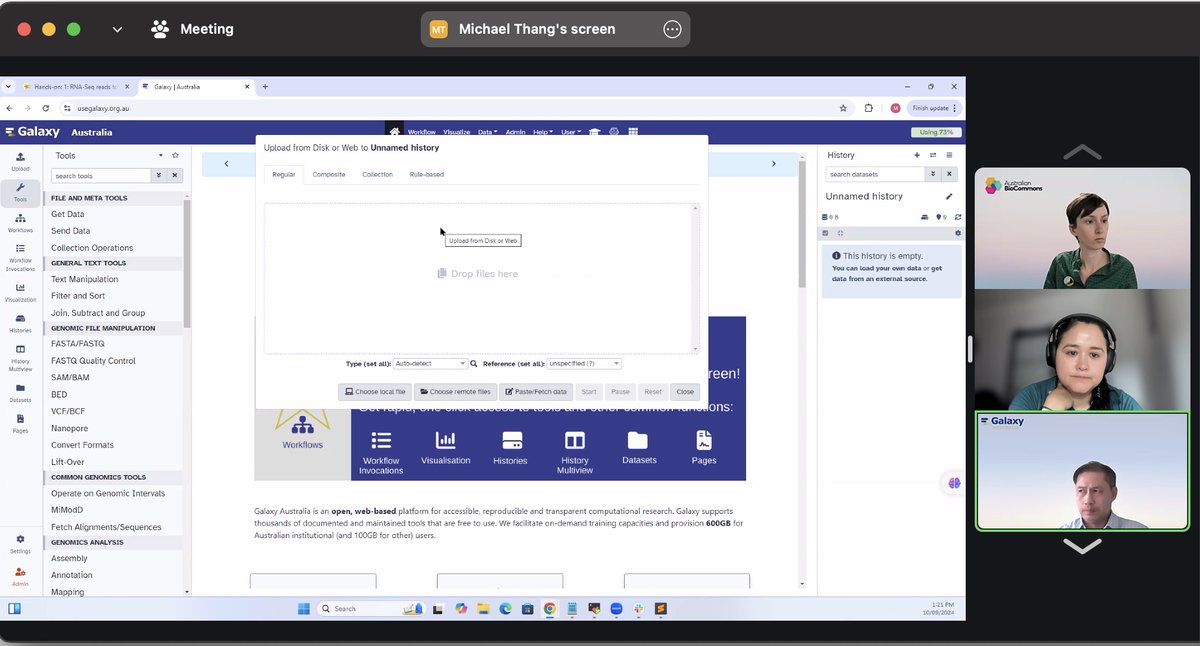This screenshot has height=646, width=1200.
Task: Switch to the Collection upload tab
Action: click(x=377, y=174)
